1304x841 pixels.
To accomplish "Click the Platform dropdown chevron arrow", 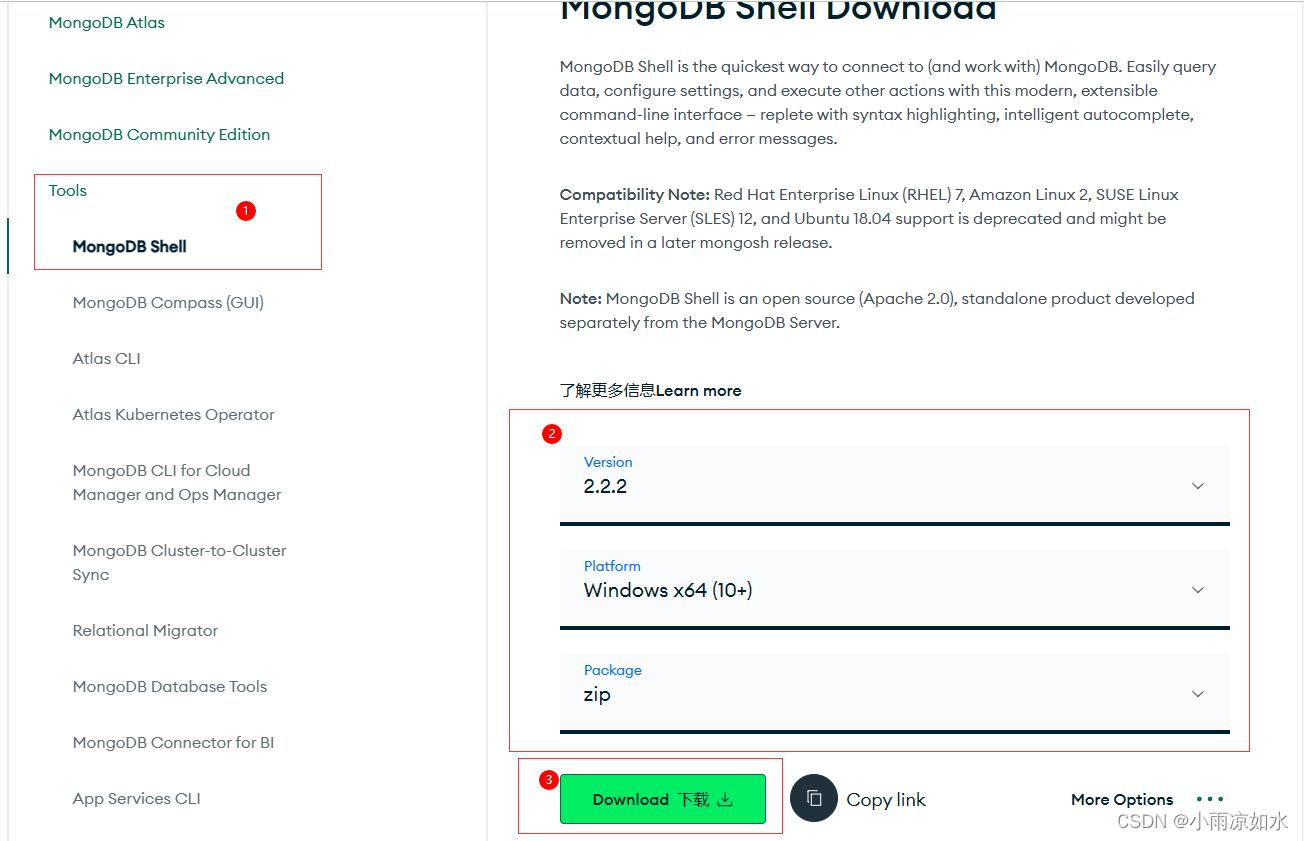I will 1198,590.
